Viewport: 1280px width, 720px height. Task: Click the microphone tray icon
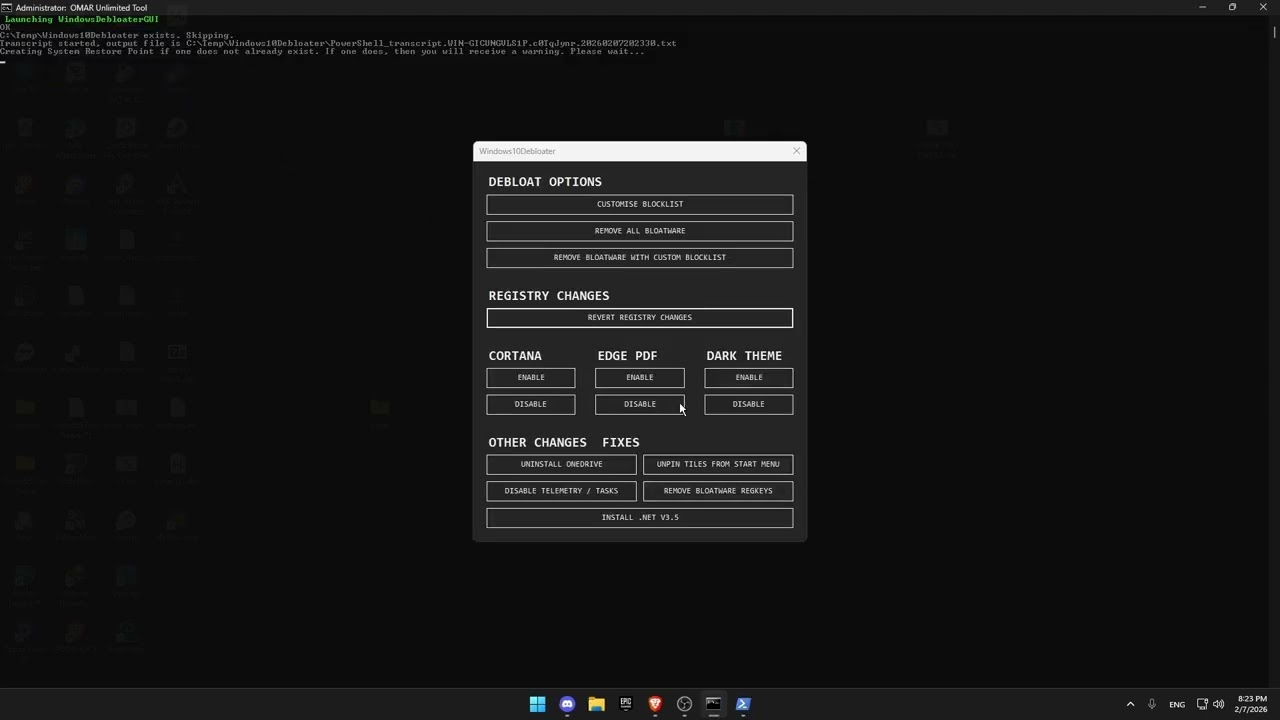pos(1152,704)
